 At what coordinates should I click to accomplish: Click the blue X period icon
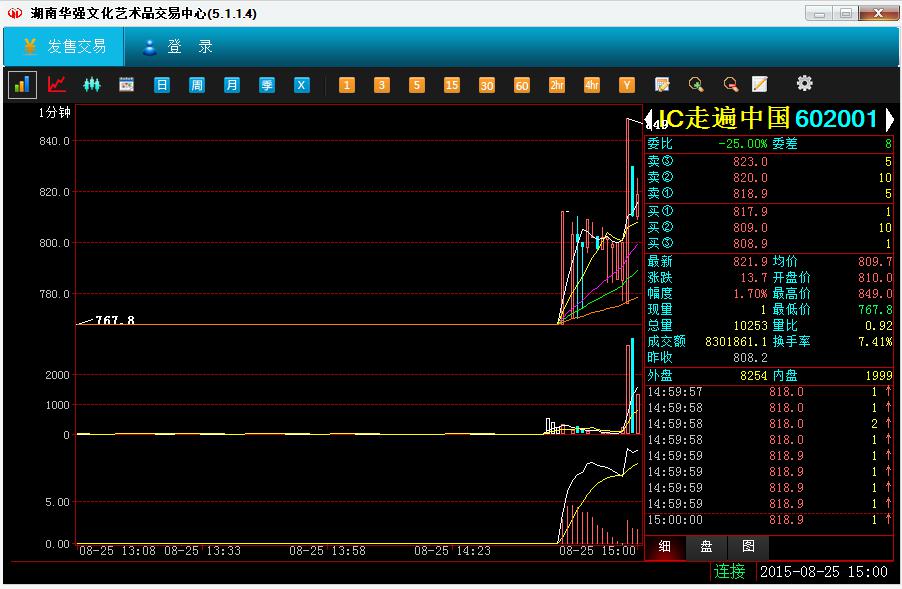pyautogui.click(x=302, y=85)
